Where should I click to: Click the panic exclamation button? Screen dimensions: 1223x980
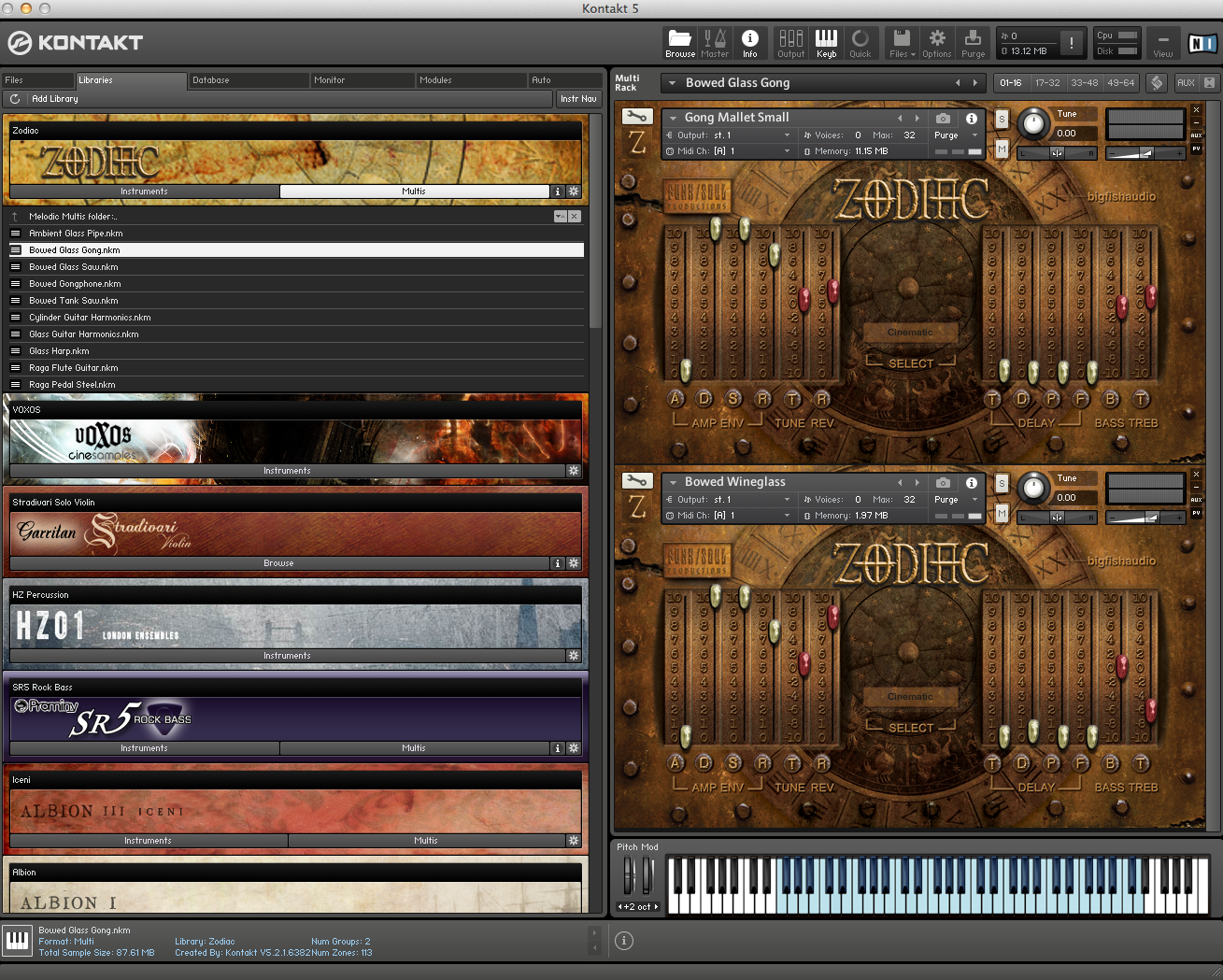(1072, 43)
